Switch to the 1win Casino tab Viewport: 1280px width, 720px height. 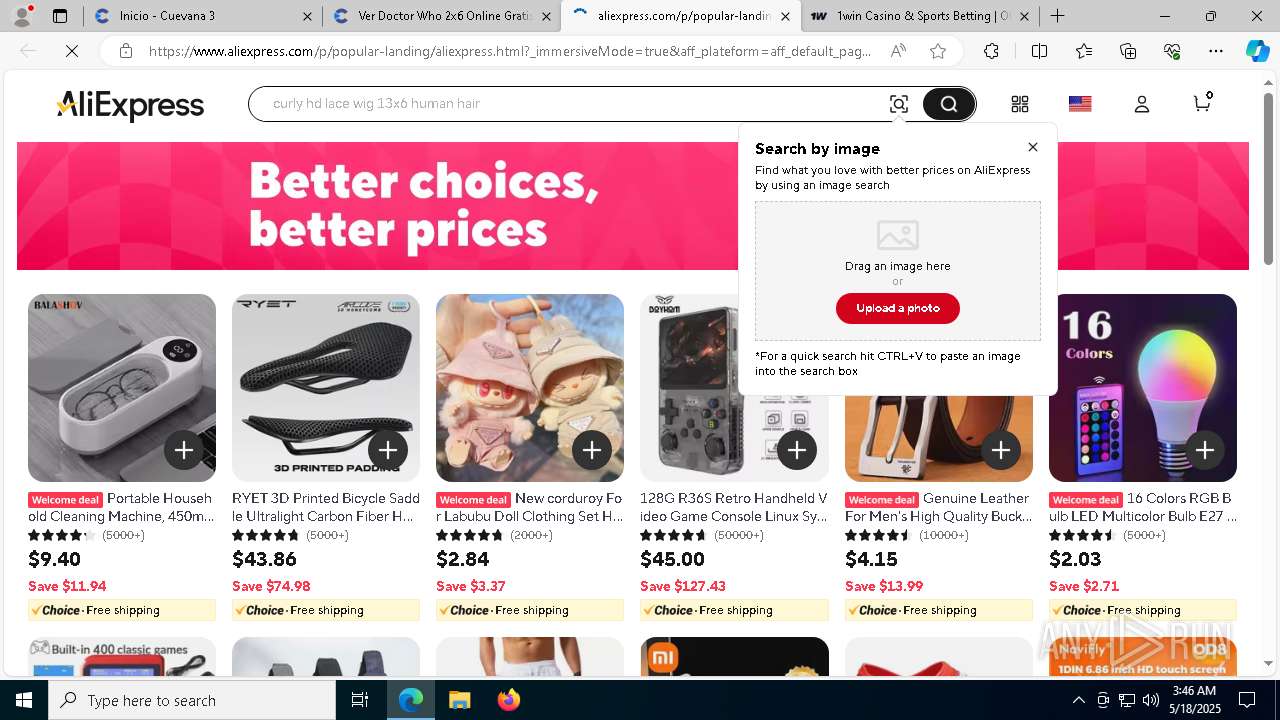click(x=921, y=16)
